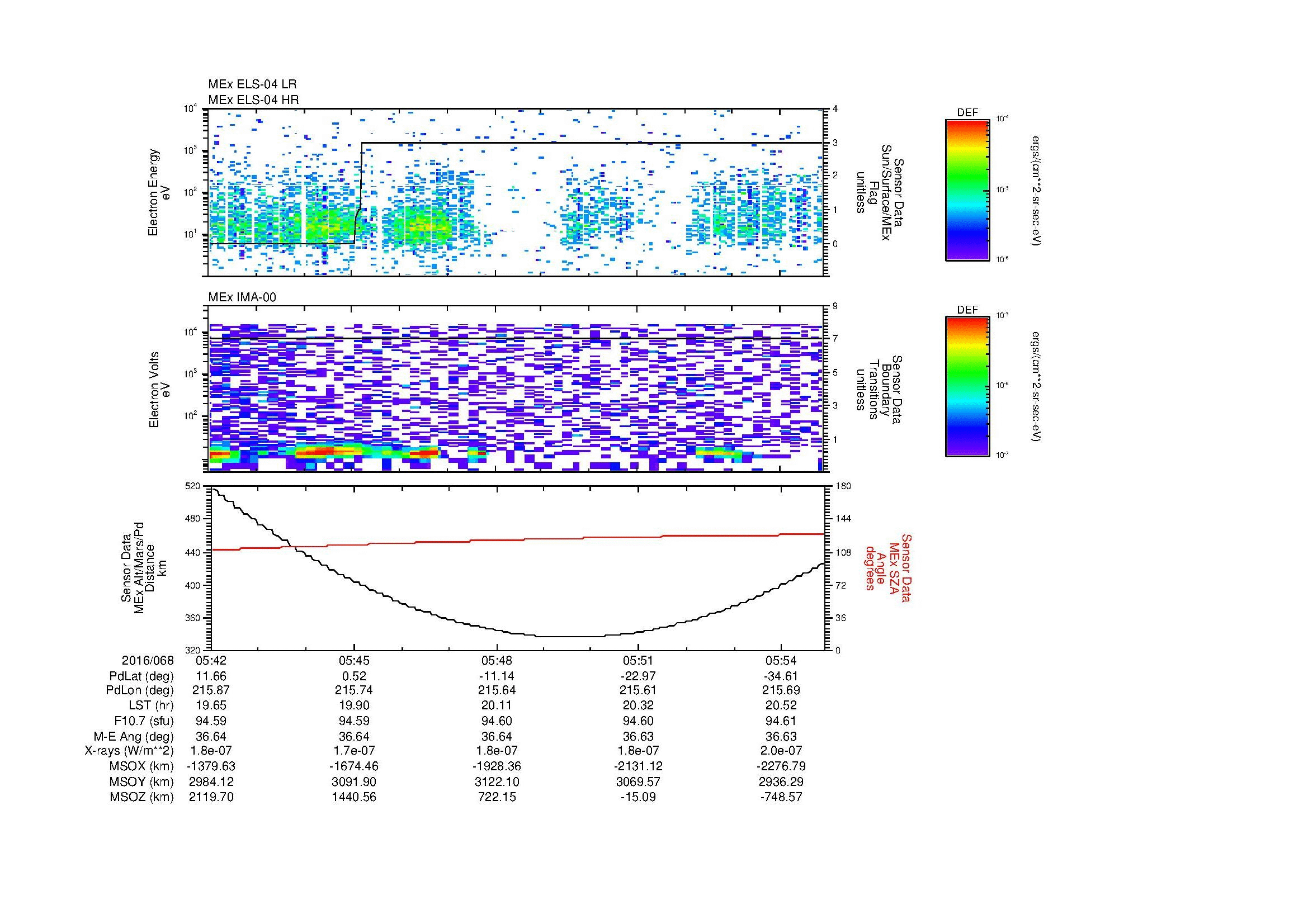Click MSOZ value 2119.70
Screen dimensions: 1308x924
[211, 797]
